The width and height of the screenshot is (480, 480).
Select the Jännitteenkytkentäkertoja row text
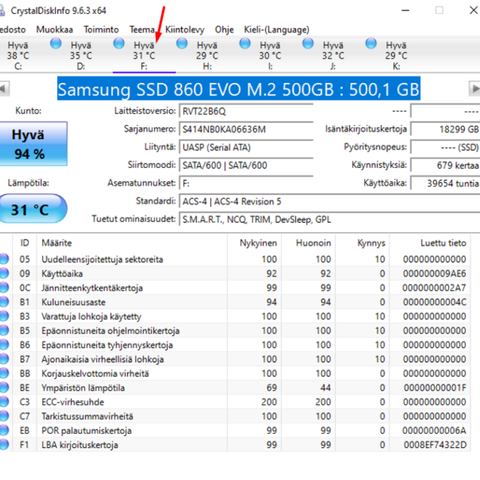(x=92, y=288)
